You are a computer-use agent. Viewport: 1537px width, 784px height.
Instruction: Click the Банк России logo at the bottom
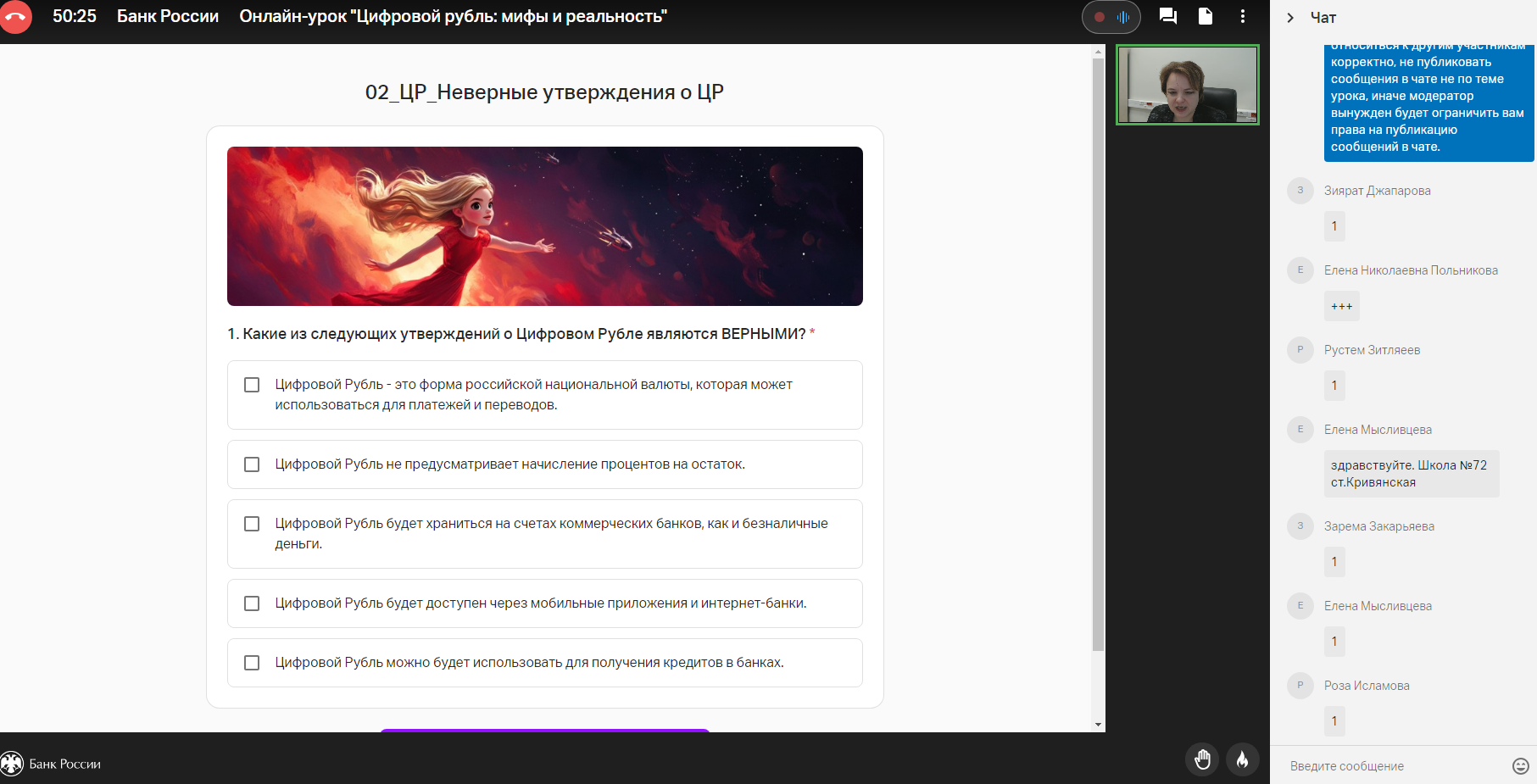tap(51, 764)
